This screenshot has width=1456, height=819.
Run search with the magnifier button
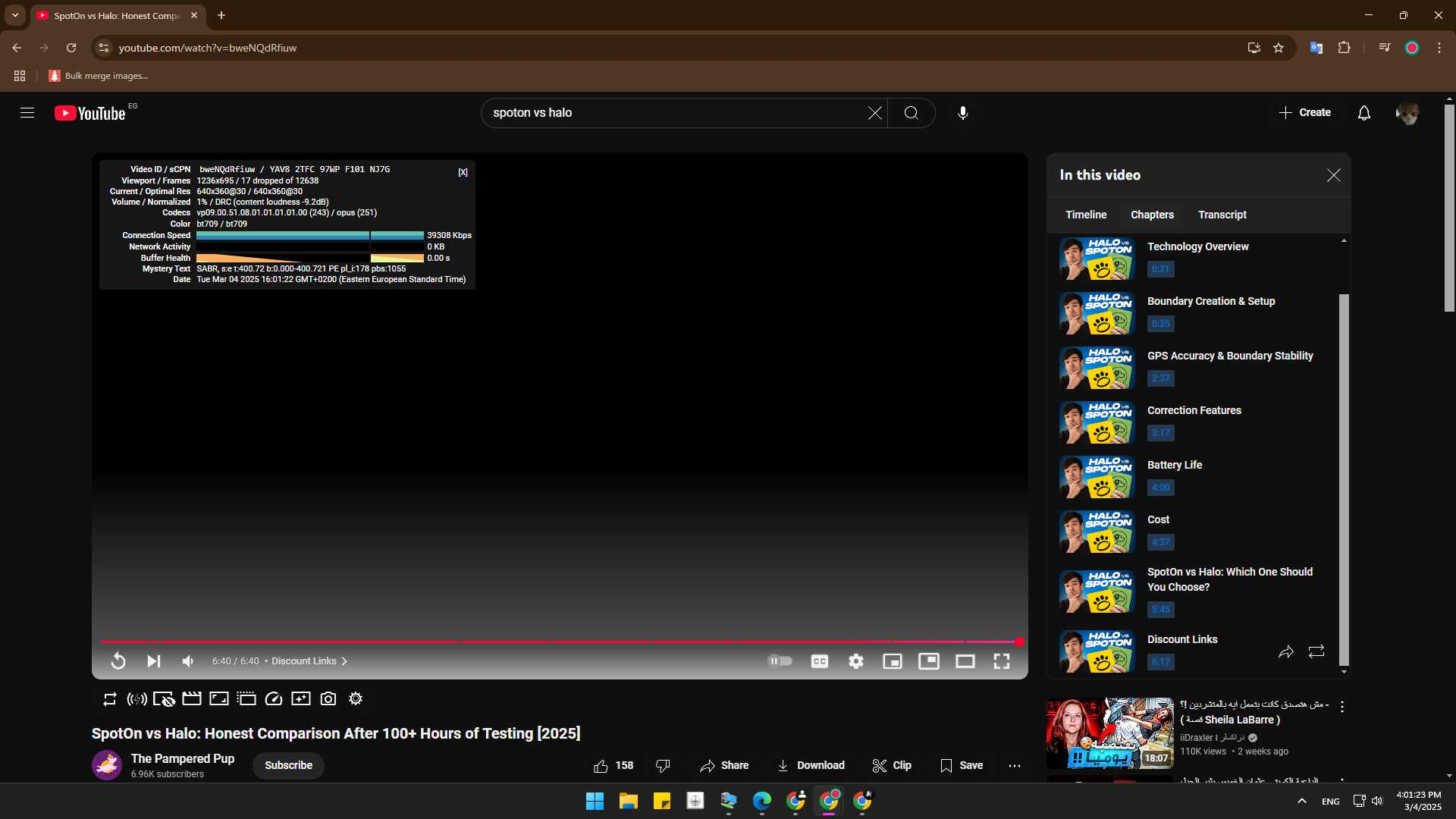[912, 113]
